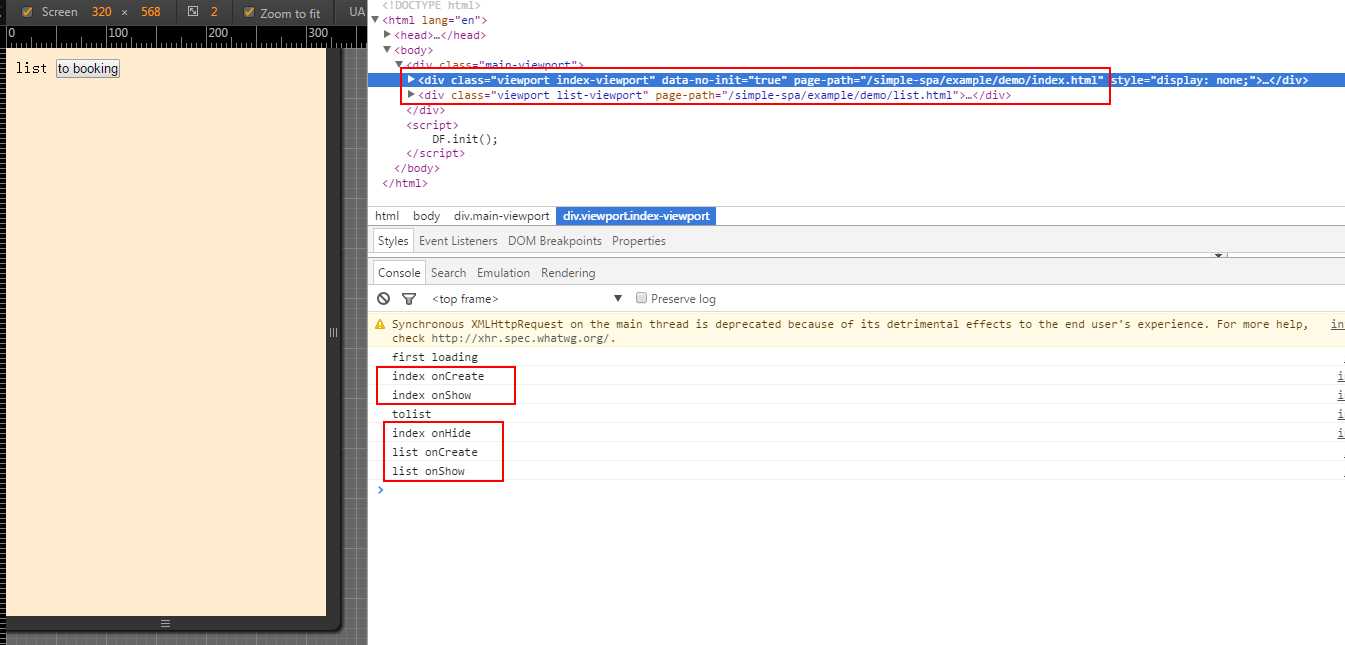Select the body breadcrumb

click(x=427, y=216)
